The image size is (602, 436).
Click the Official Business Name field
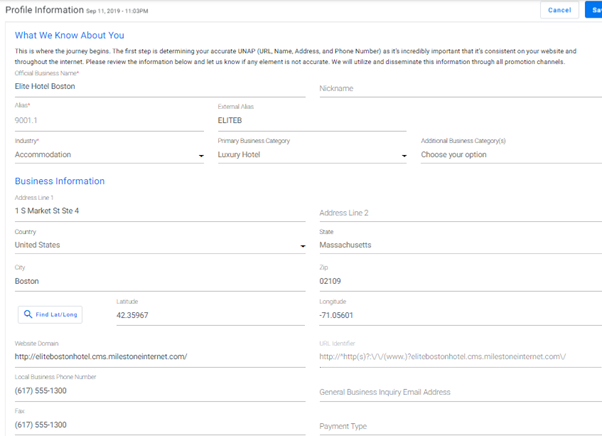pos(160,86)
